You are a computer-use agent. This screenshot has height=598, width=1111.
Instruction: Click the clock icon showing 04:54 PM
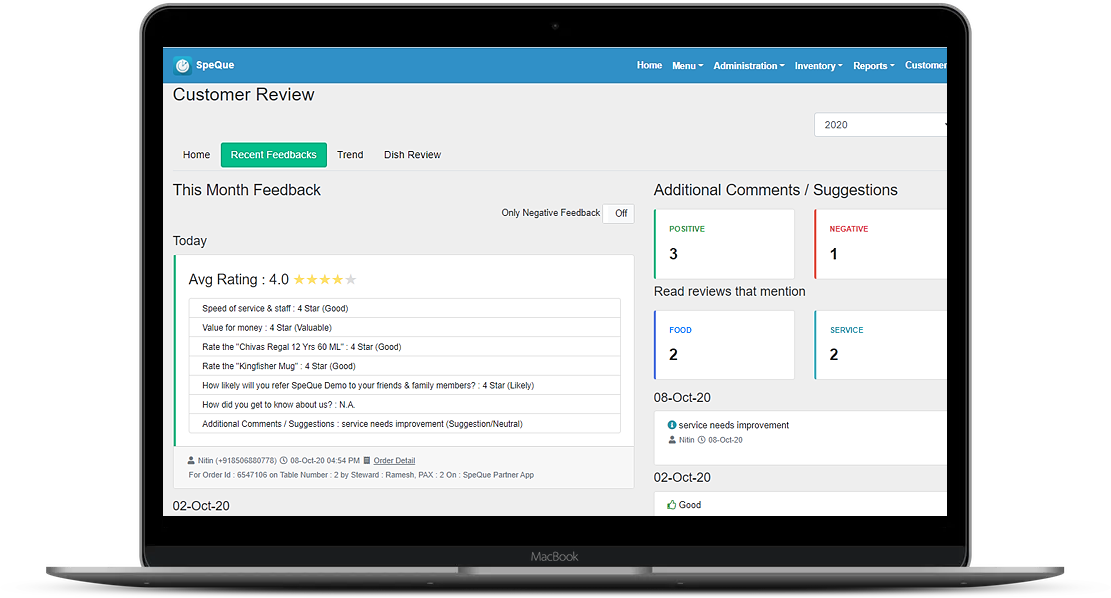tap(284, 460)
